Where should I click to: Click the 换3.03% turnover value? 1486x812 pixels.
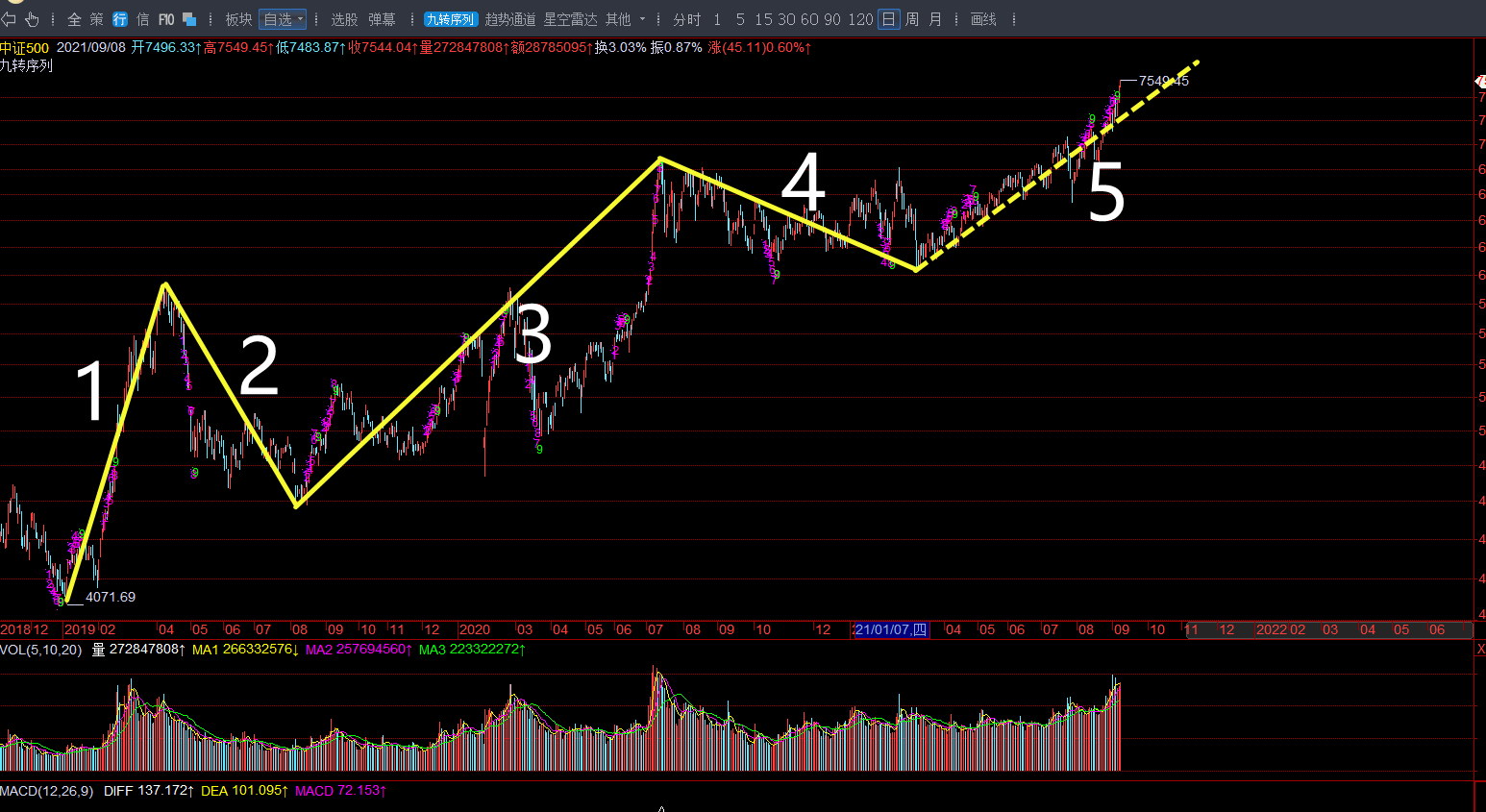pyautogui.click(x=620, y=47)
